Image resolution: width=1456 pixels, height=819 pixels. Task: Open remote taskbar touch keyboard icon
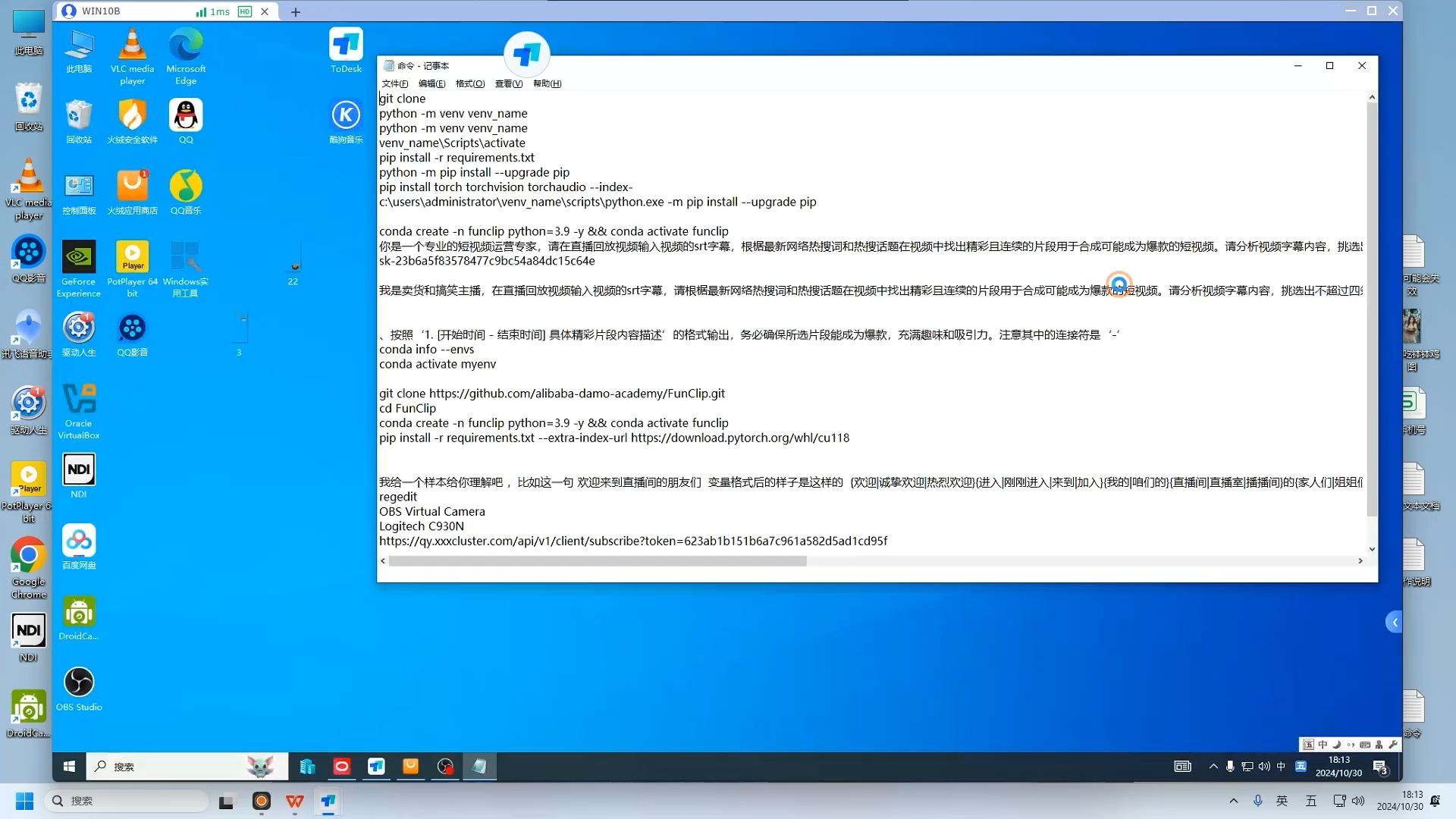coord(1182,767)
